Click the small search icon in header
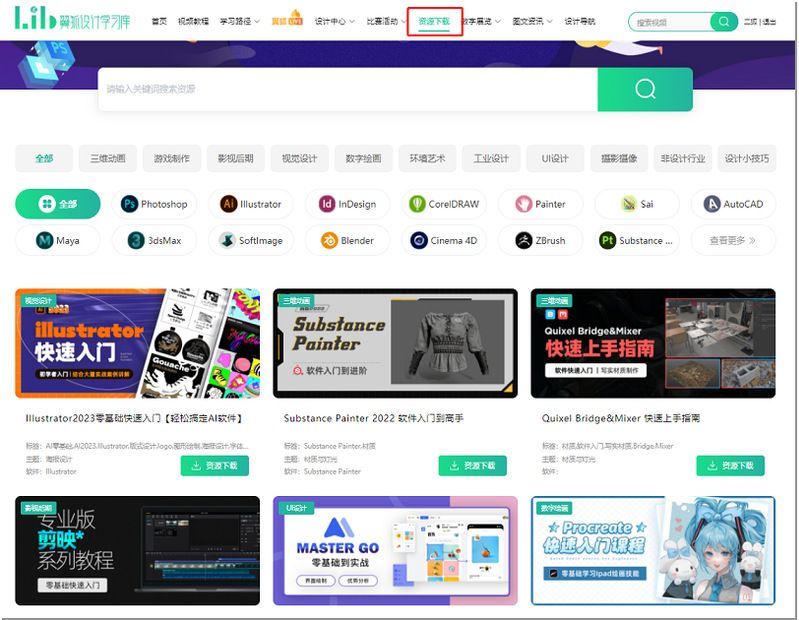799x620 pixels. (x=722, y=21)
